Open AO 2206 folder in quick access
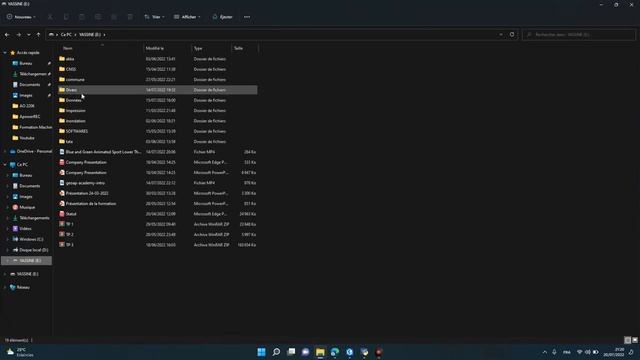Image resolution: width=640 pixels, height=360 pixels. click(x=27, y=106)
